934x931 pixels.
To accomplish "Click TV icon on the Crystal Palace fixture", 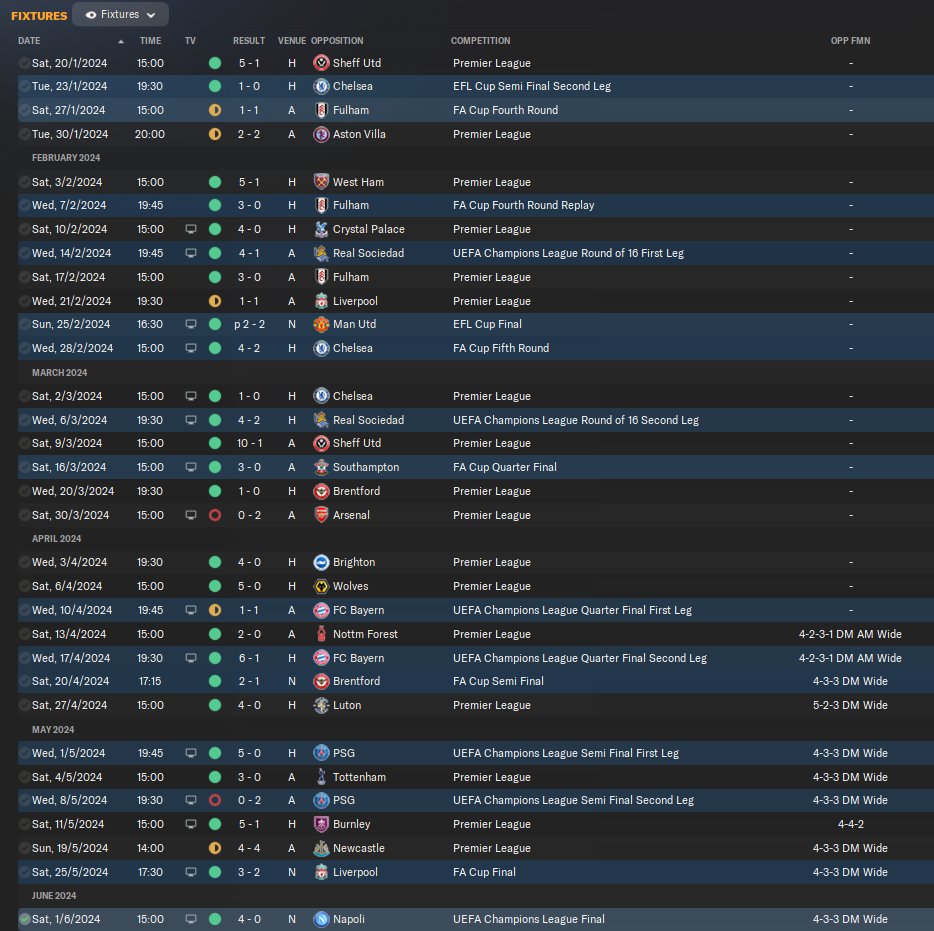I will tap(191, 229).
